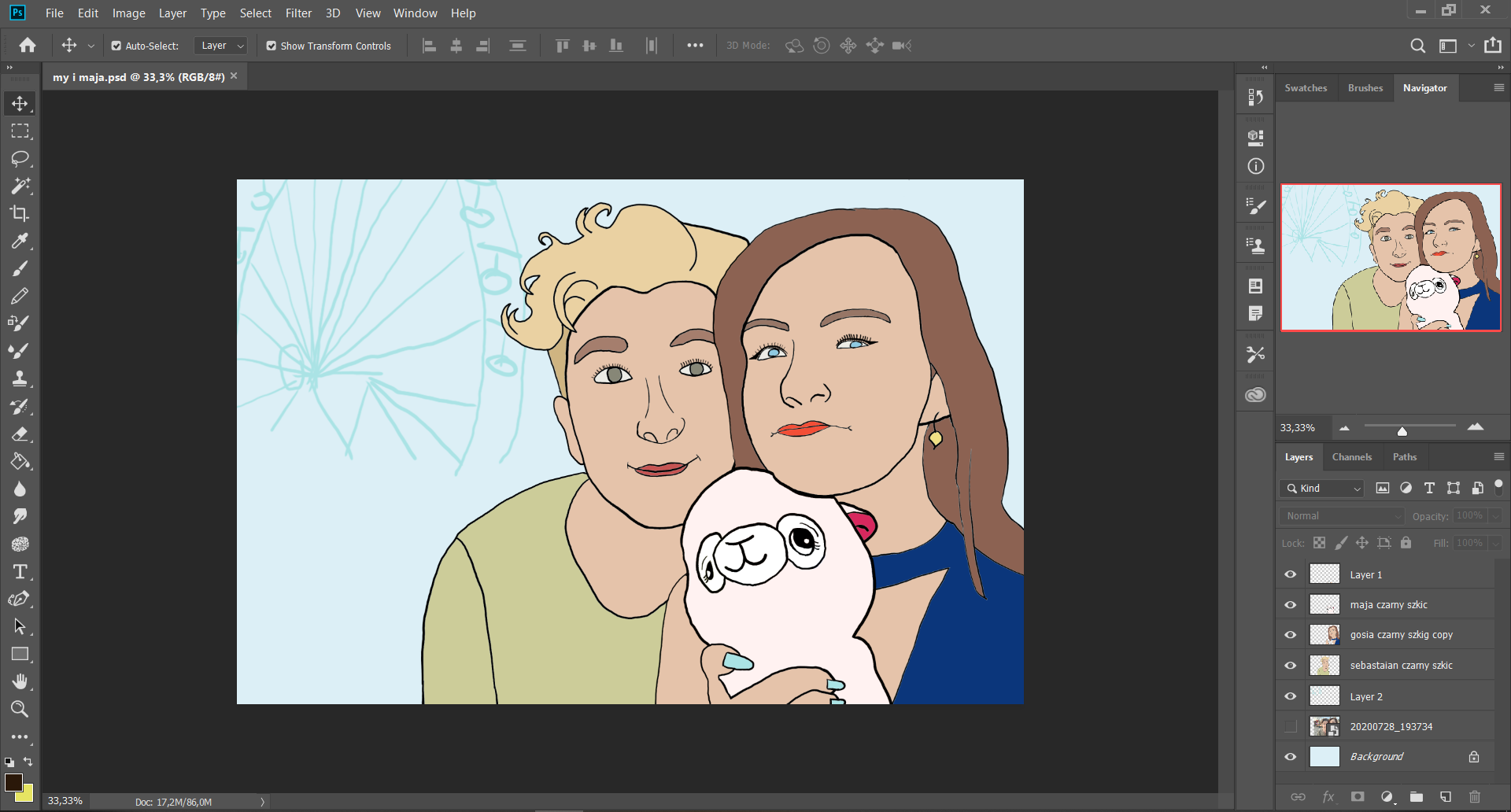
Task: Open the Image menu
Action: [129, 13]
